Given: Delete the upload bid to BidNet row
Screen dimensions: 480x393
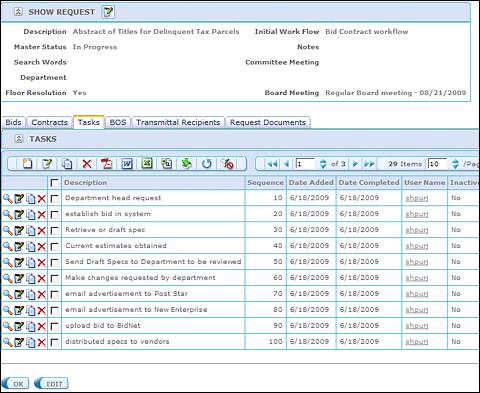Looking at the screenshot, I should 42,326.
